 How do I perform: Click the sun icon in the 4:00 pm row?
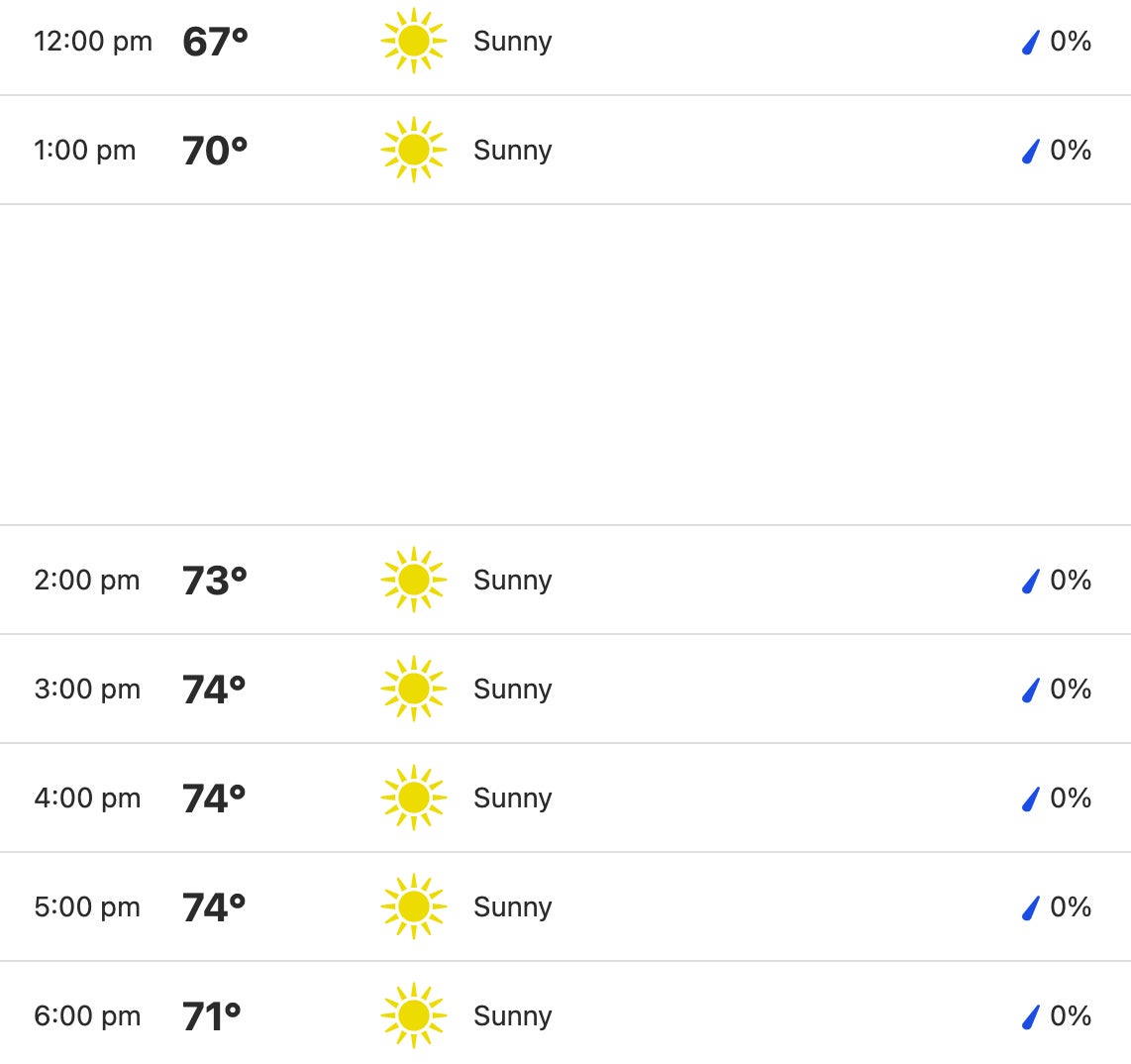tap(413, 798)
